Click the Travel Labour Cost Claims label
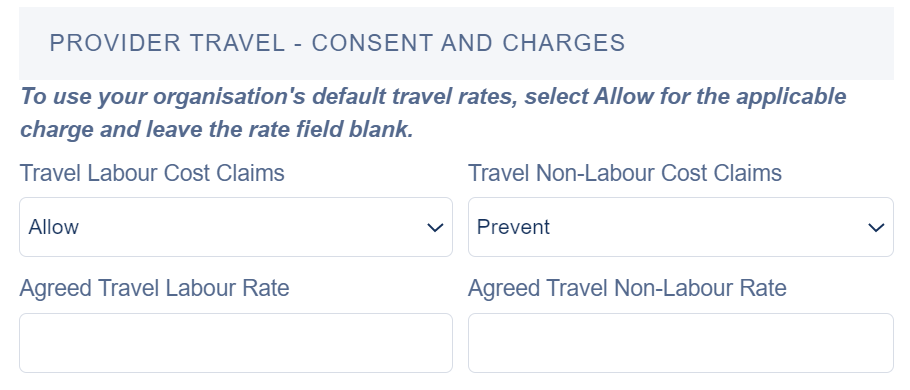The height and width of the screenshot is (390, 910). coord(152,173)
